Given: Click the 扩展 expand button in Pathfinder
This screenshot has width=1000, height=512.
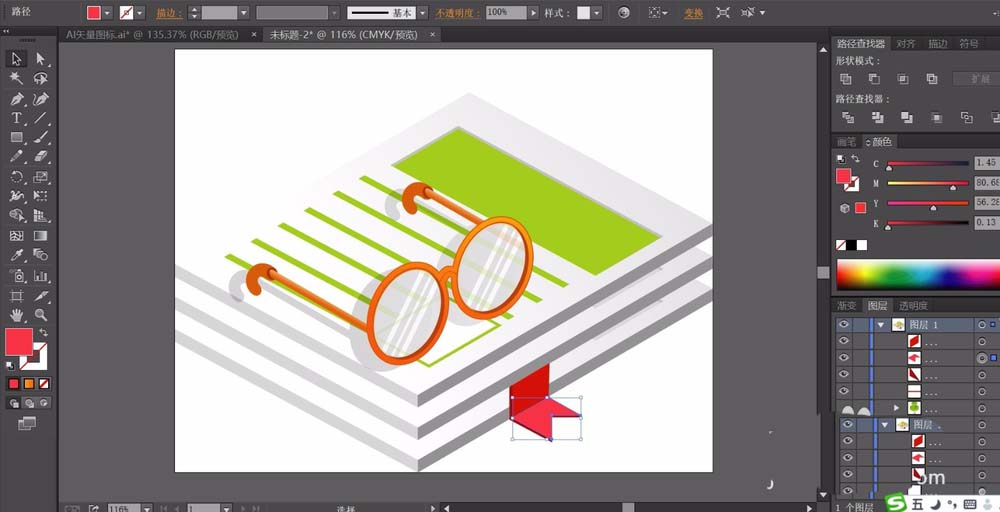Looking at the screenshot, I should pos(976,79).
